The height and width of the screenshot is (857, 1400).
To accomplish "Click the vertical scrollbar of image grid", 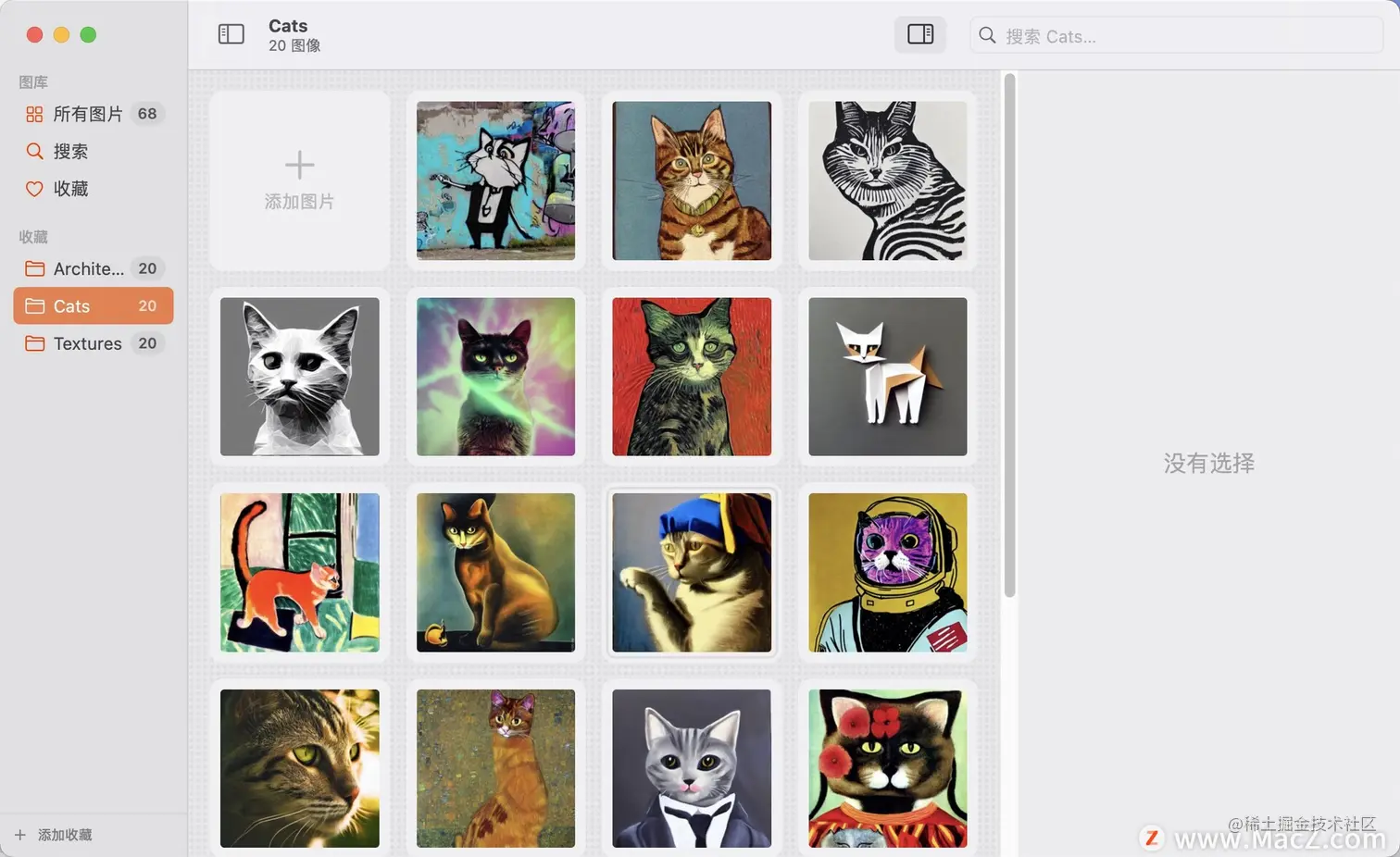I will (1009, 335).
